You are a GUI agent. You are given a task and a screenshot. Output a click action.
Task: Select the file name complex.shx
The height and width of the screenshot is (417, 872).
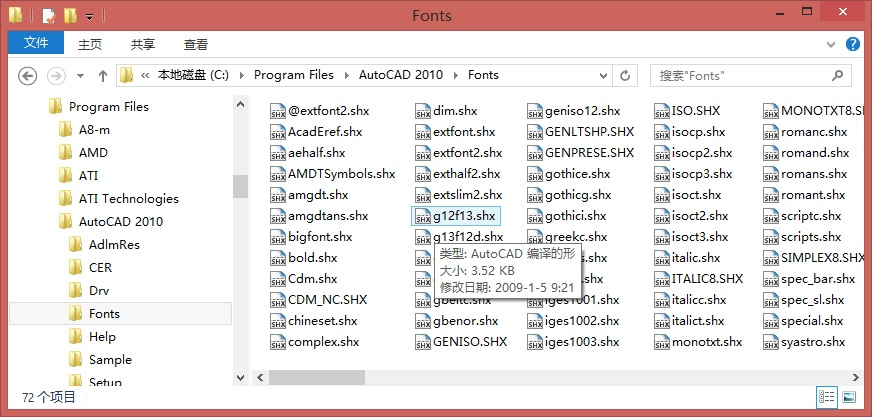pos(324,342)
